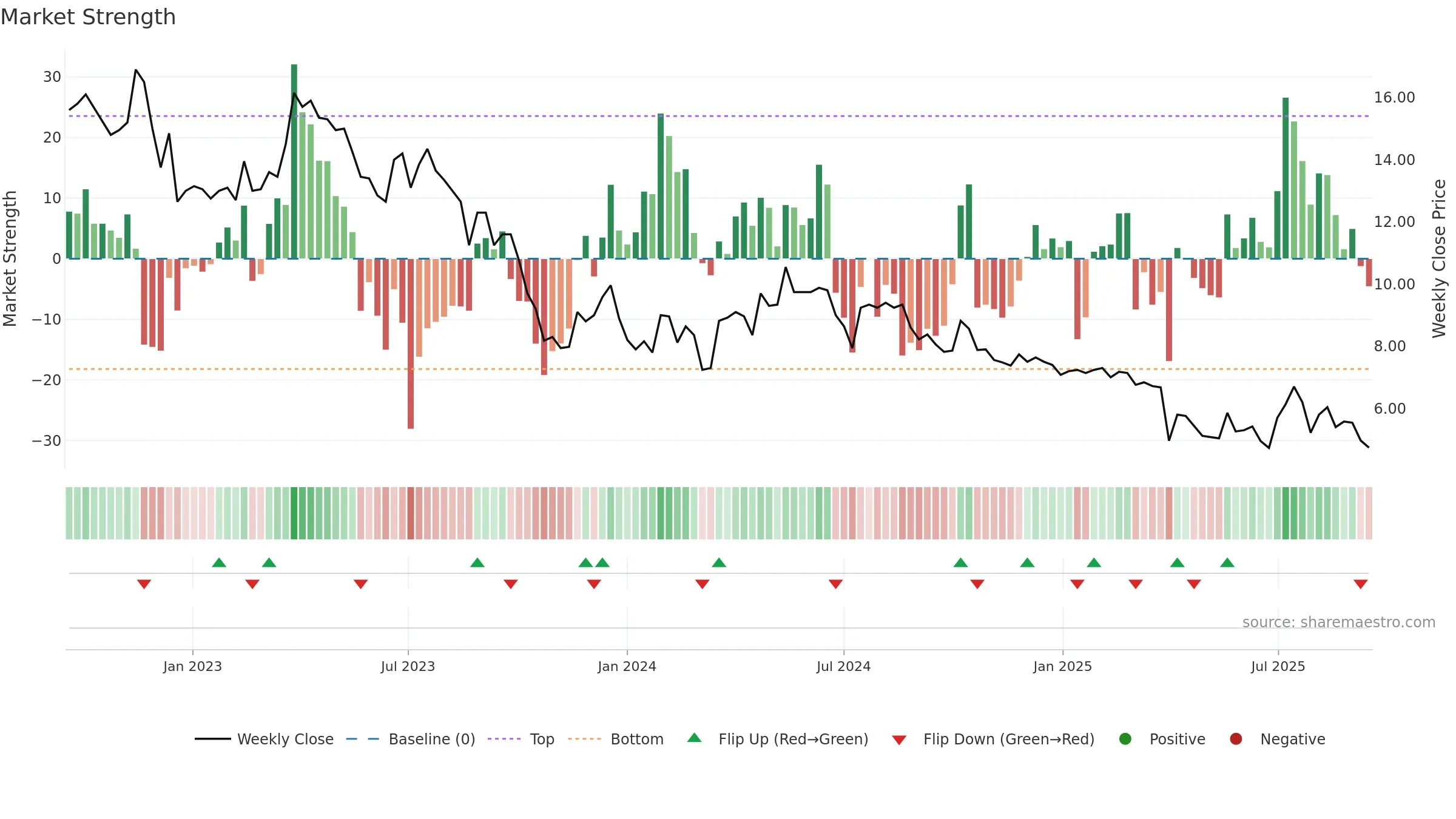This screenshot has height=819, width=1456.
Task: Click the tallest green bar peaking above 30
Action: (x=294, y=161)
